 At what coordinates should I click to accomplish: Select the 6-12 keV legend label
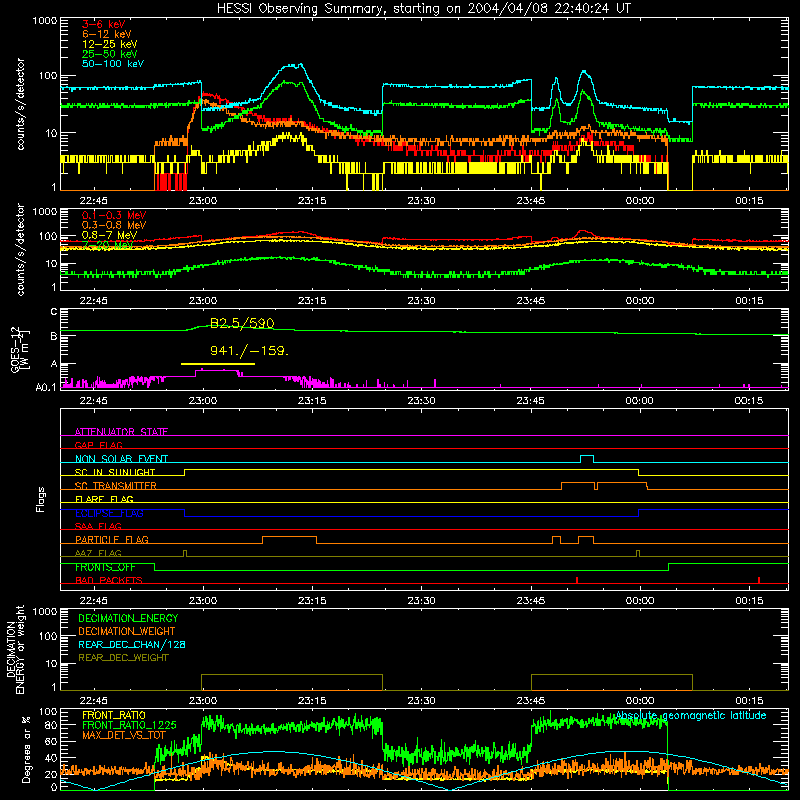tap(107, 34)
